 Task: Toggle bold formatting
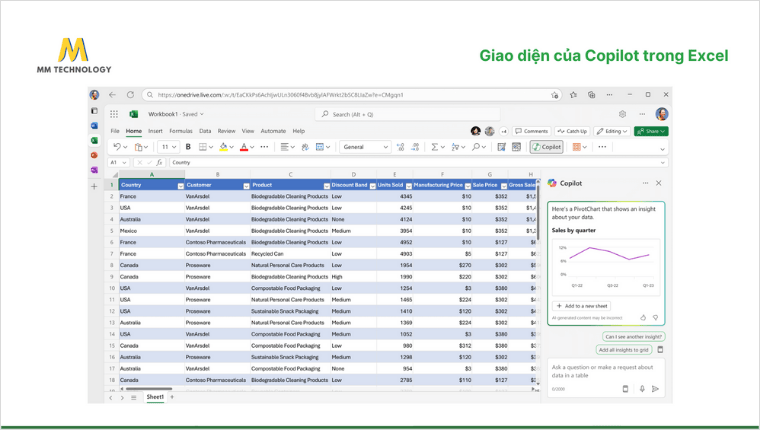188,146
